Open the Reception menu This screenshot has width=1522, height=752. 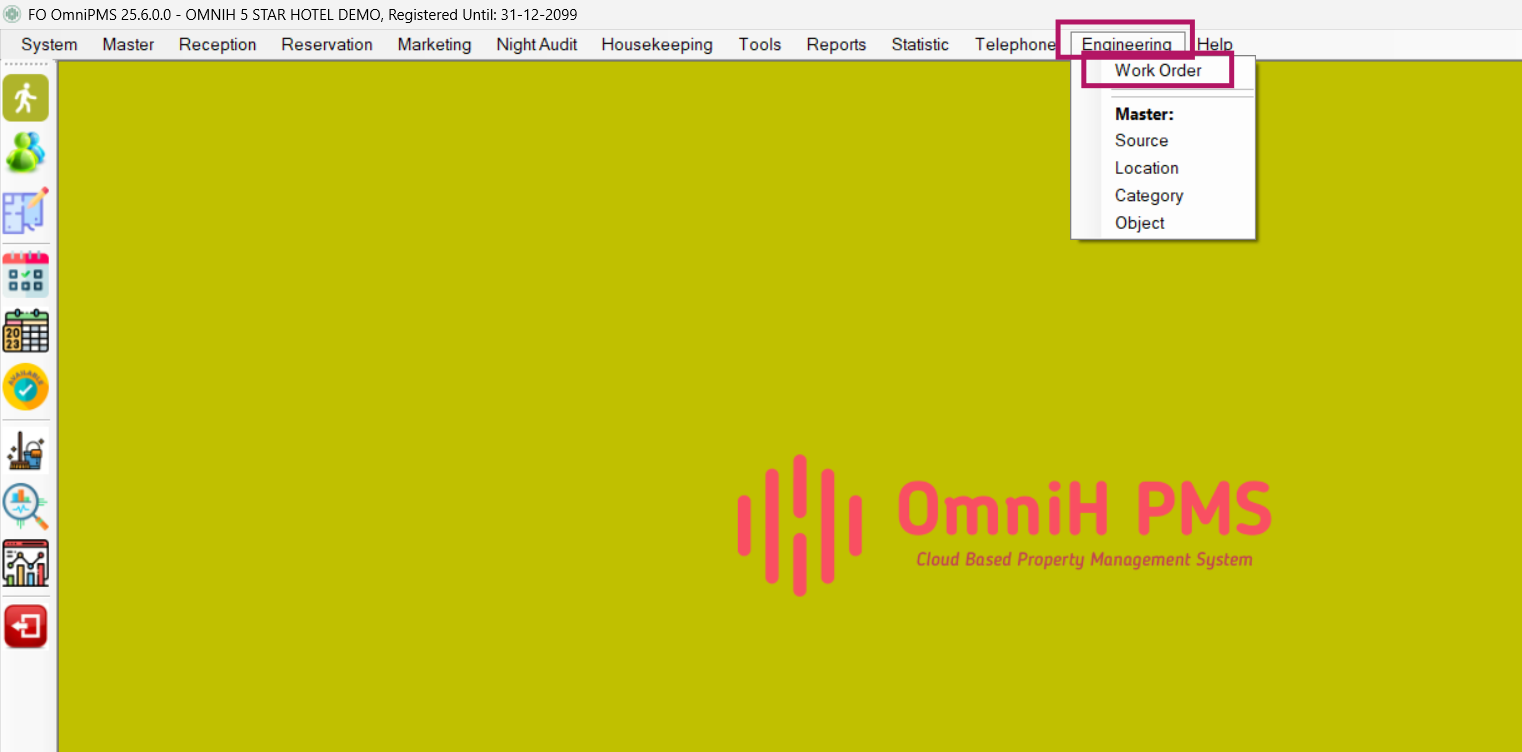tap(218, 45)
